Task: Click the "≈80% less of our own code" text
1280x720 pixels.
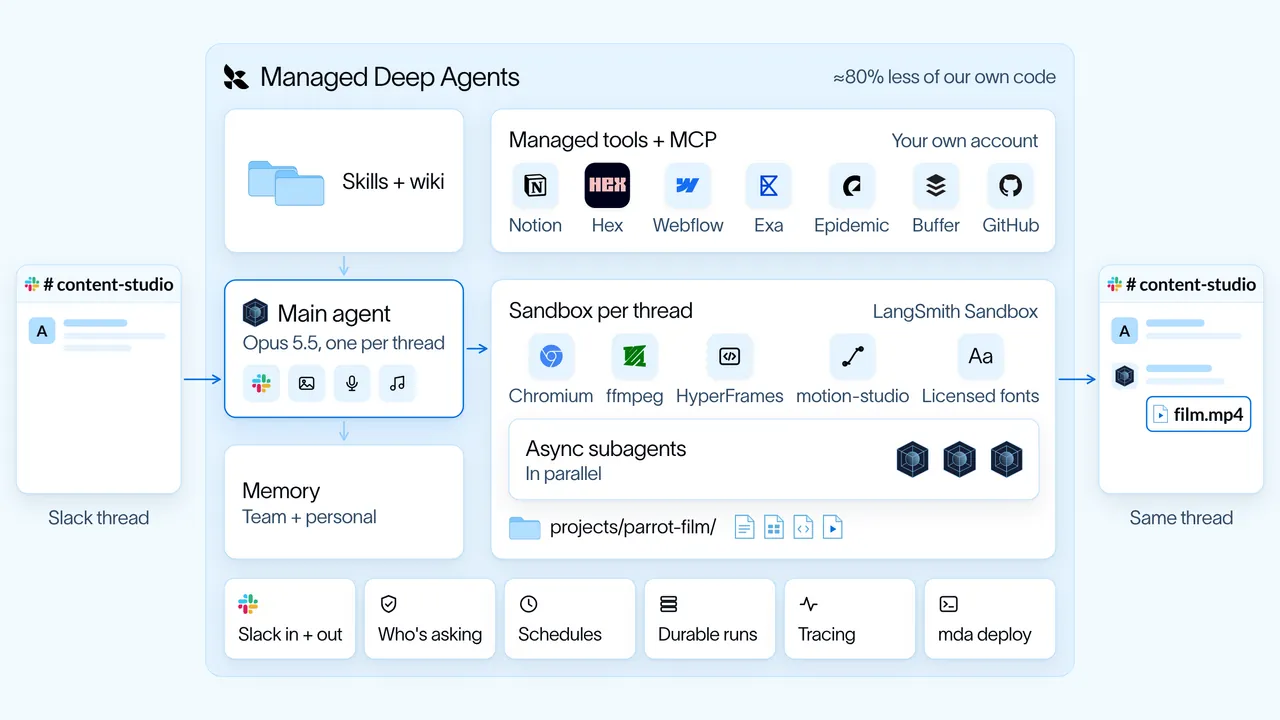Action: pyautogui.click(x=944, y=77)
